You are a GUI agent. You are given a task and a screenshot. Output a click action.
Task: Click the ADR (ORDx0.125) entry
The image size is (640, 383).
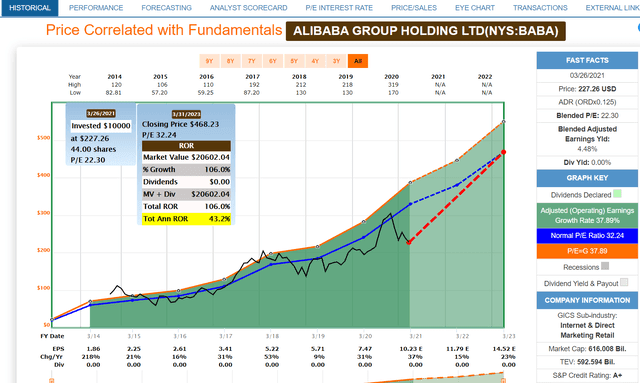pos(587,102)
